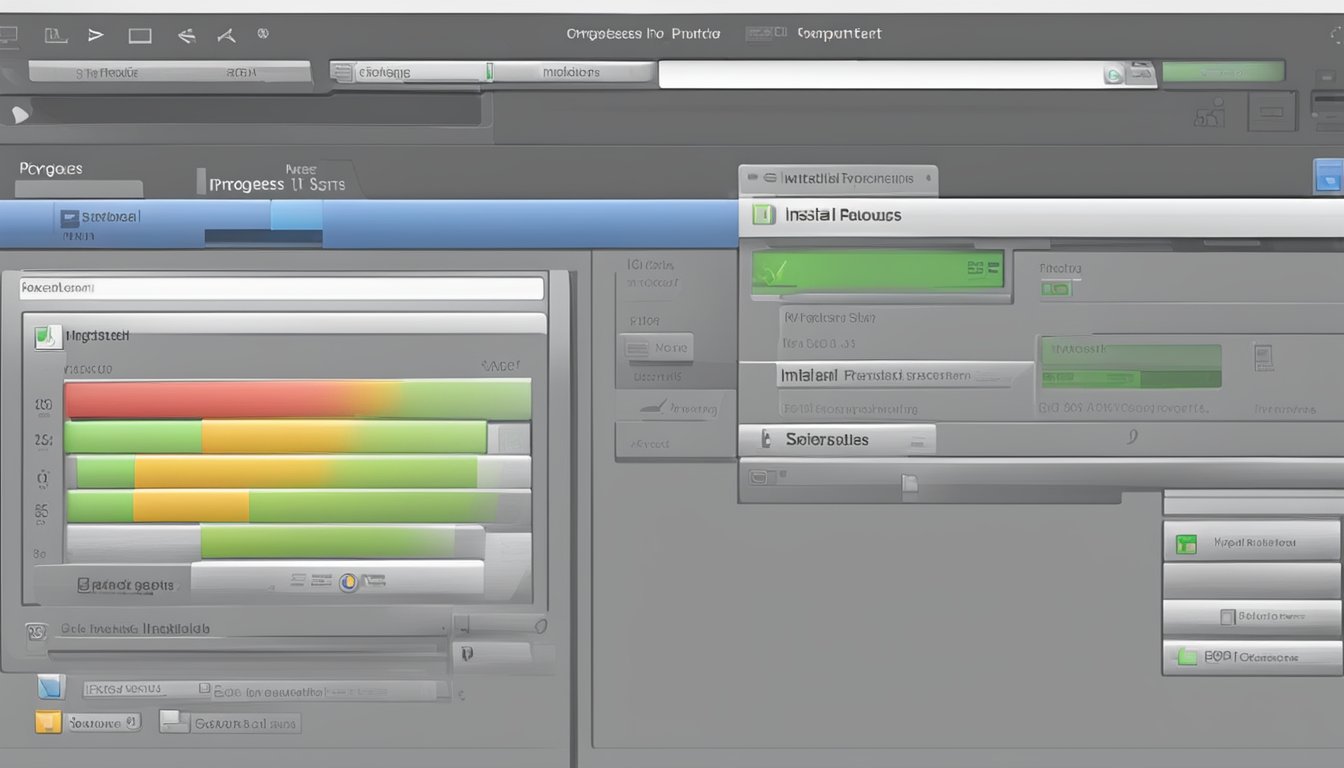
Task: Click the round blue-yellow icon below the bars
Action: click(348, 581)
